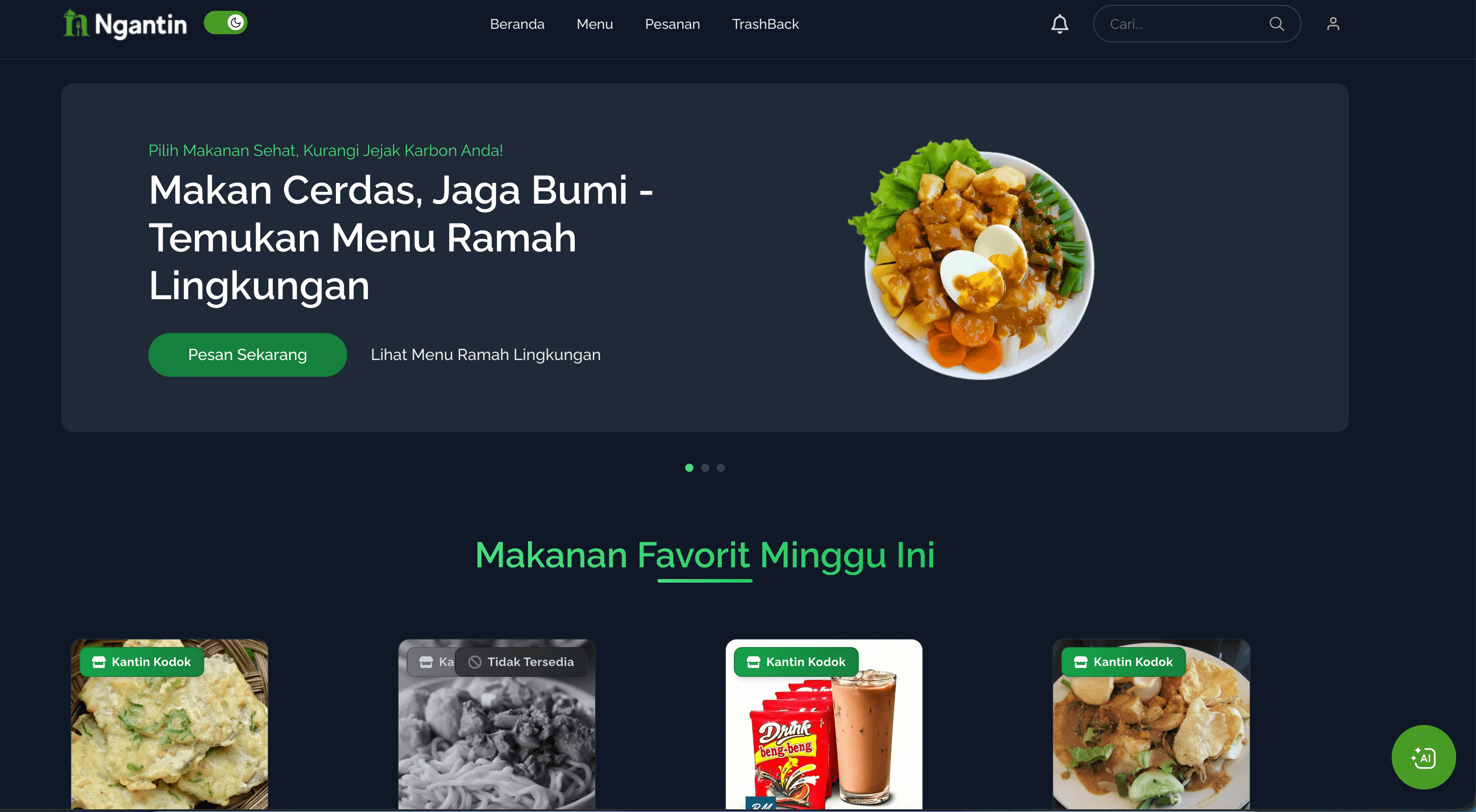Toggle the dark mode switch

pyautogui.click(x=225, y=23)
